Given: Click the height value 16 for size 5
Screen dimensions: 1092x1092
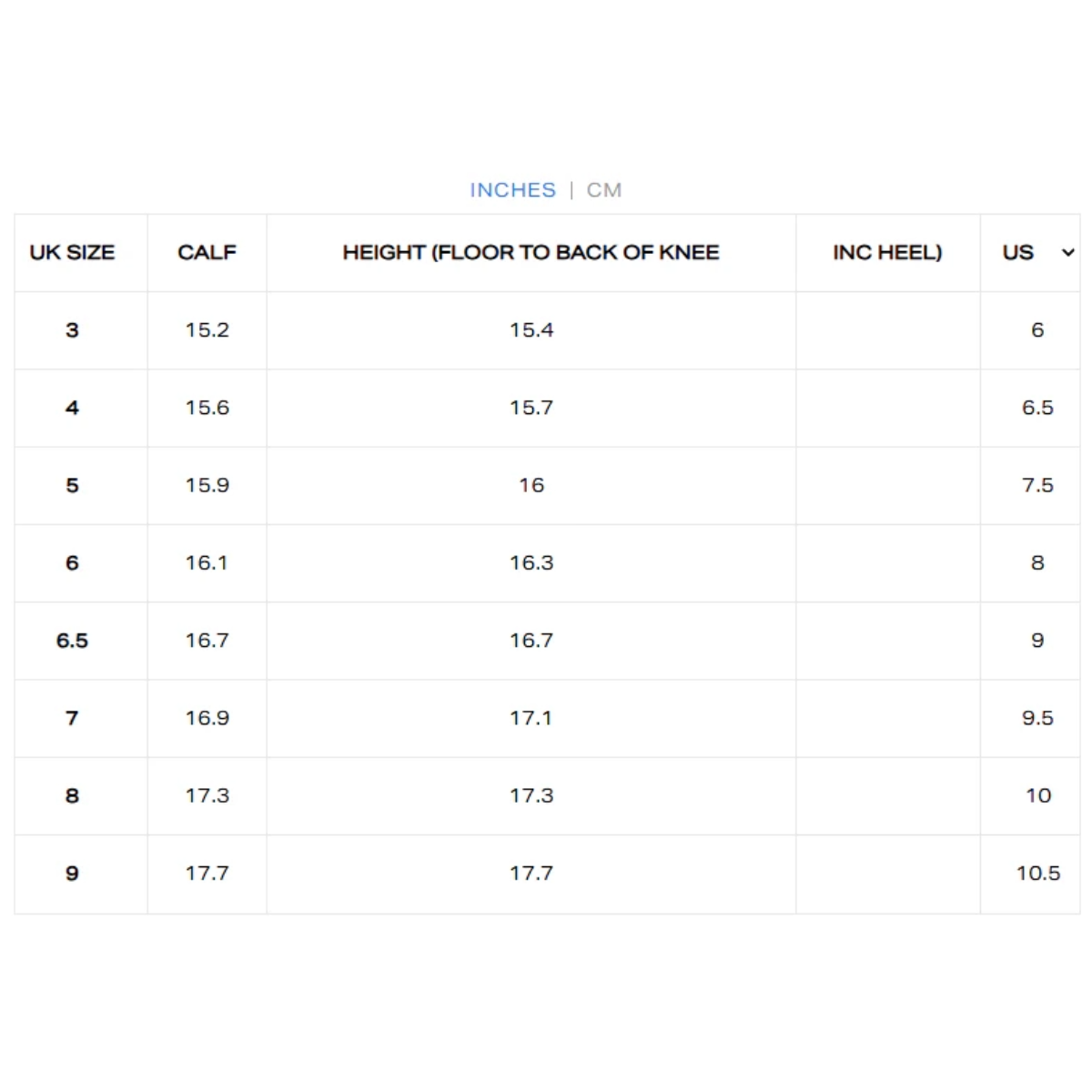Looking at the screenshot, I should tap(531, 486).
